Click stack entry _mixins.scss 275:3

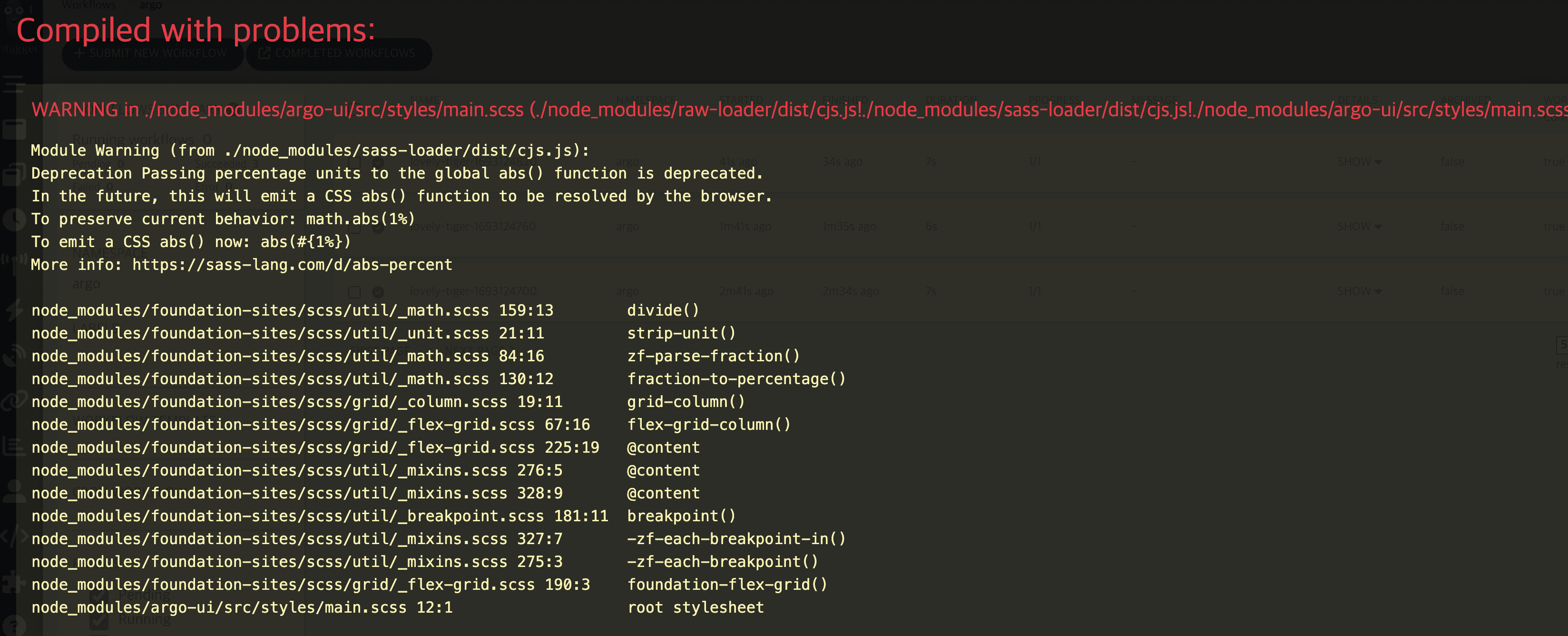tap(296, 562)
